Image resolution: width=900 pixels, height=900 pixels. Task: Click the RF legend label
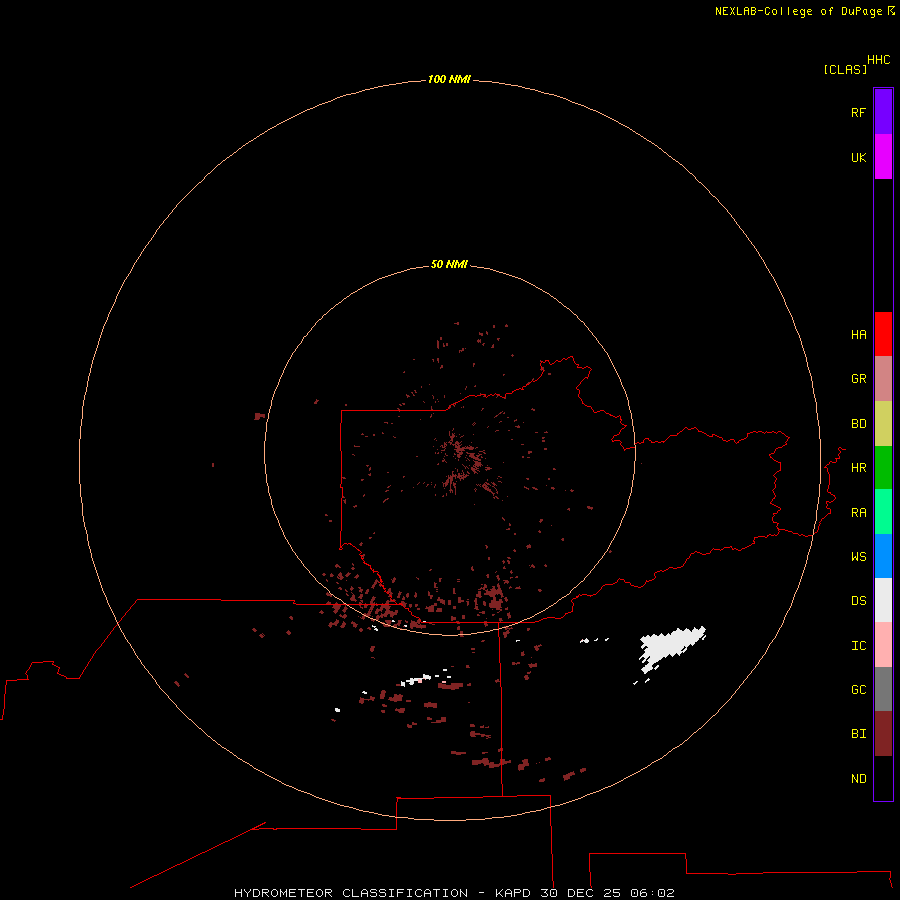pos(859,112)
